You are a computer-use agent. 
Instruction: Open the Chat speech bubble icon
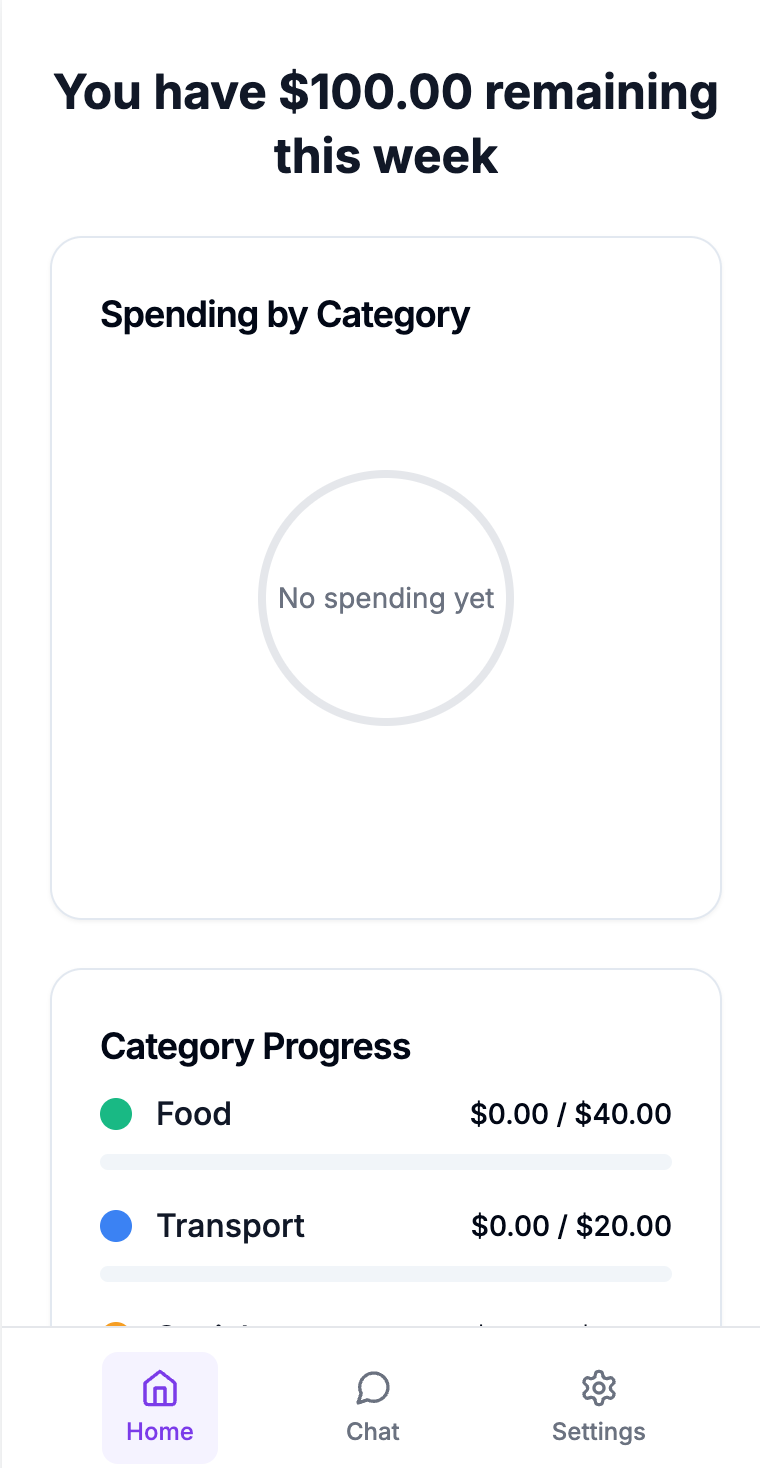[x=373, y=1388]
